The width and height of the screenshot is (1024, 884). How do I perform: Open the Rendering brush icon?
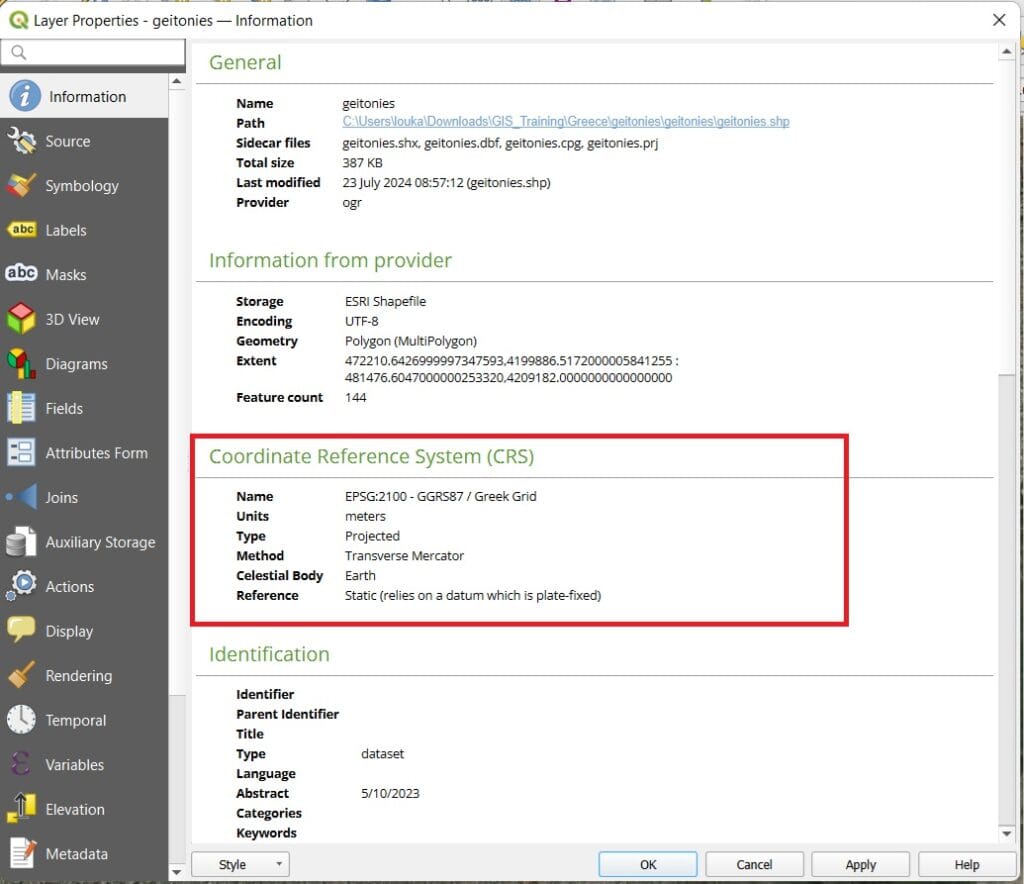pyautogui.click(x=21, y=675)
